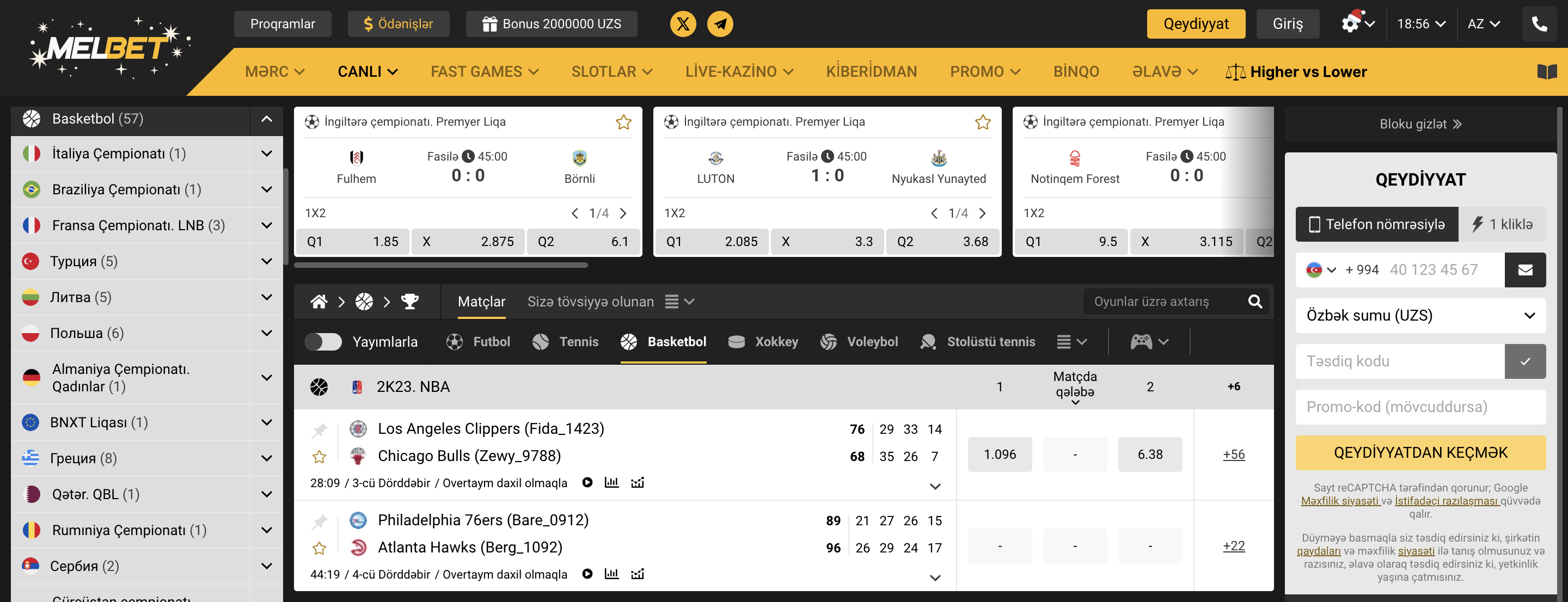The image size is (1568, 602).
Task: Go to home icon in breadcrumb
Action: (x=319, y=302)
